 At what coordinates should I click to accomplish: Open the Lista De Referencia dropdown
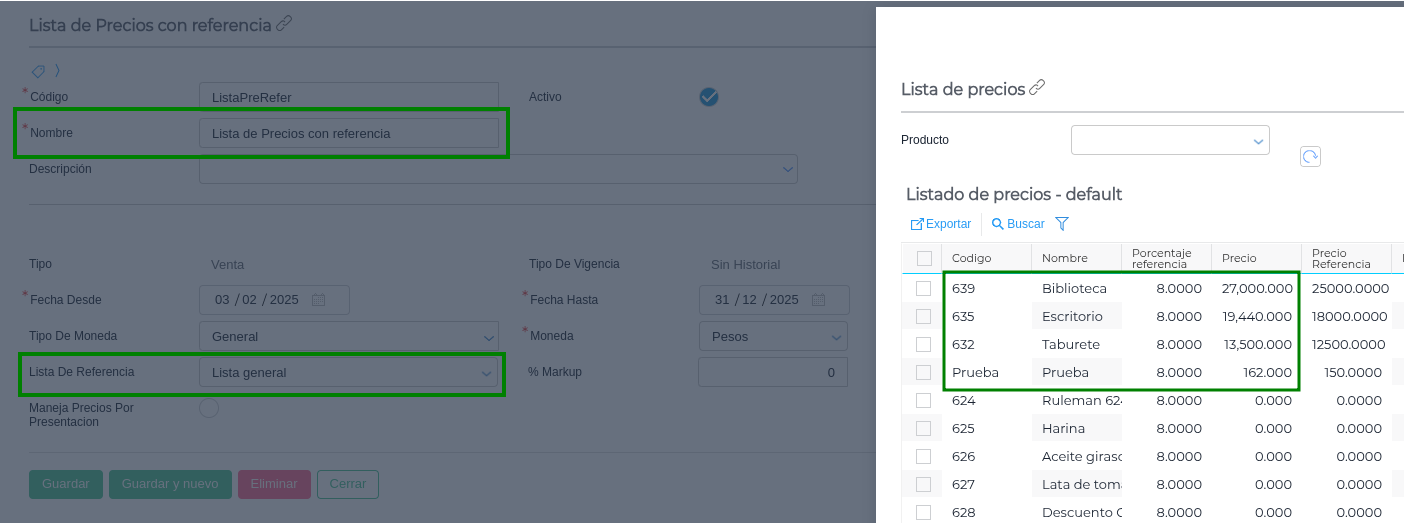[x=487, y=373]
